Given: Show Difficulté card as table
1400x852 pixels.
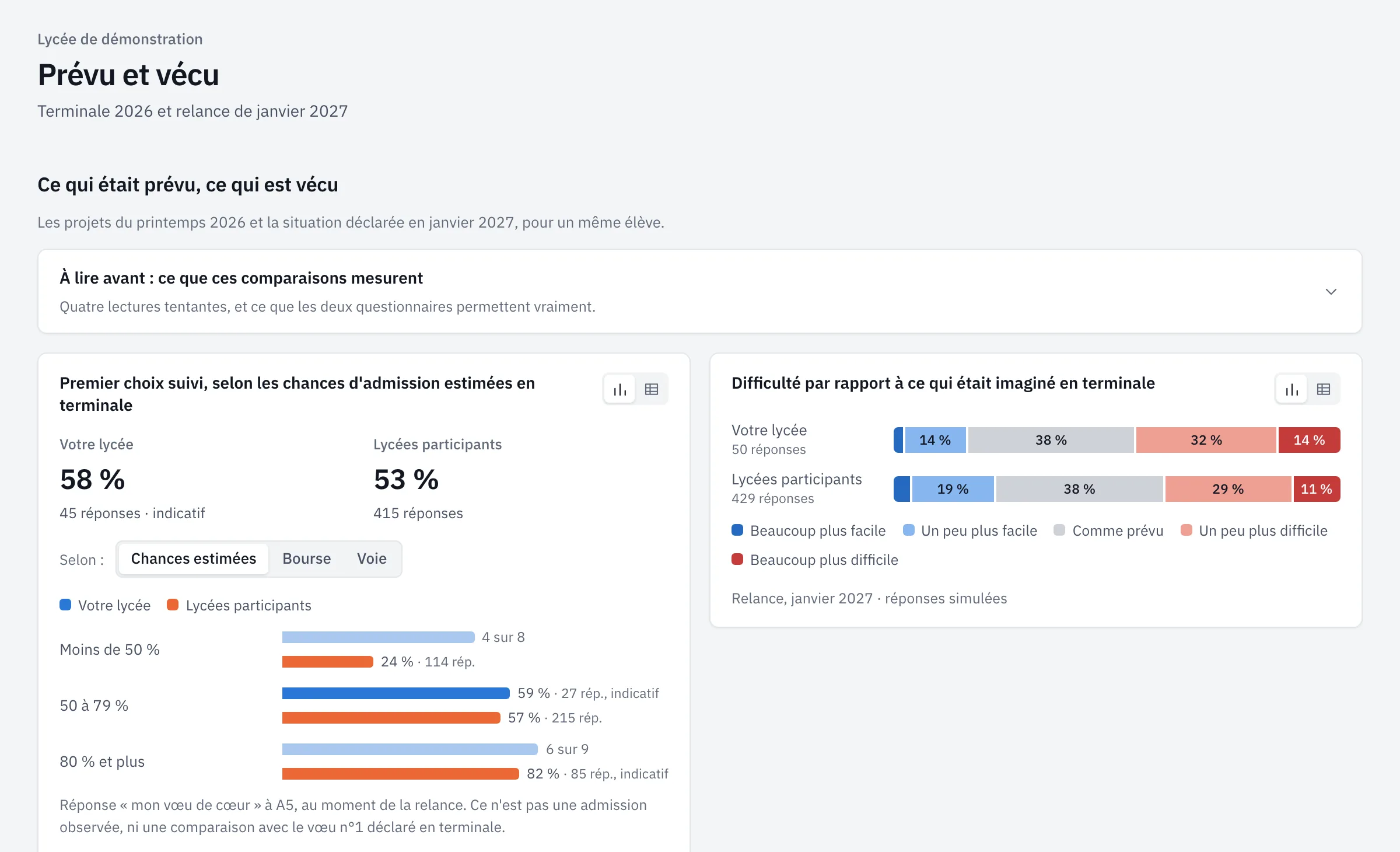Looking at the screenshot, I should [1324, 389].
